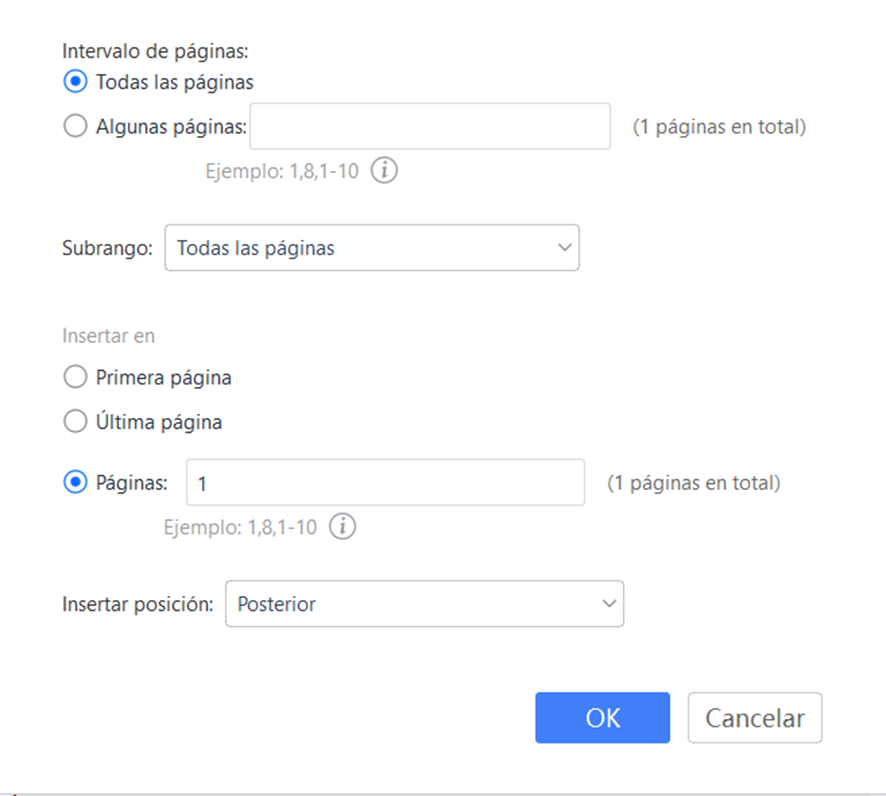Pick the Última página radio option
The width and height of the screenshot is (886, 796).
coord(75,422)
